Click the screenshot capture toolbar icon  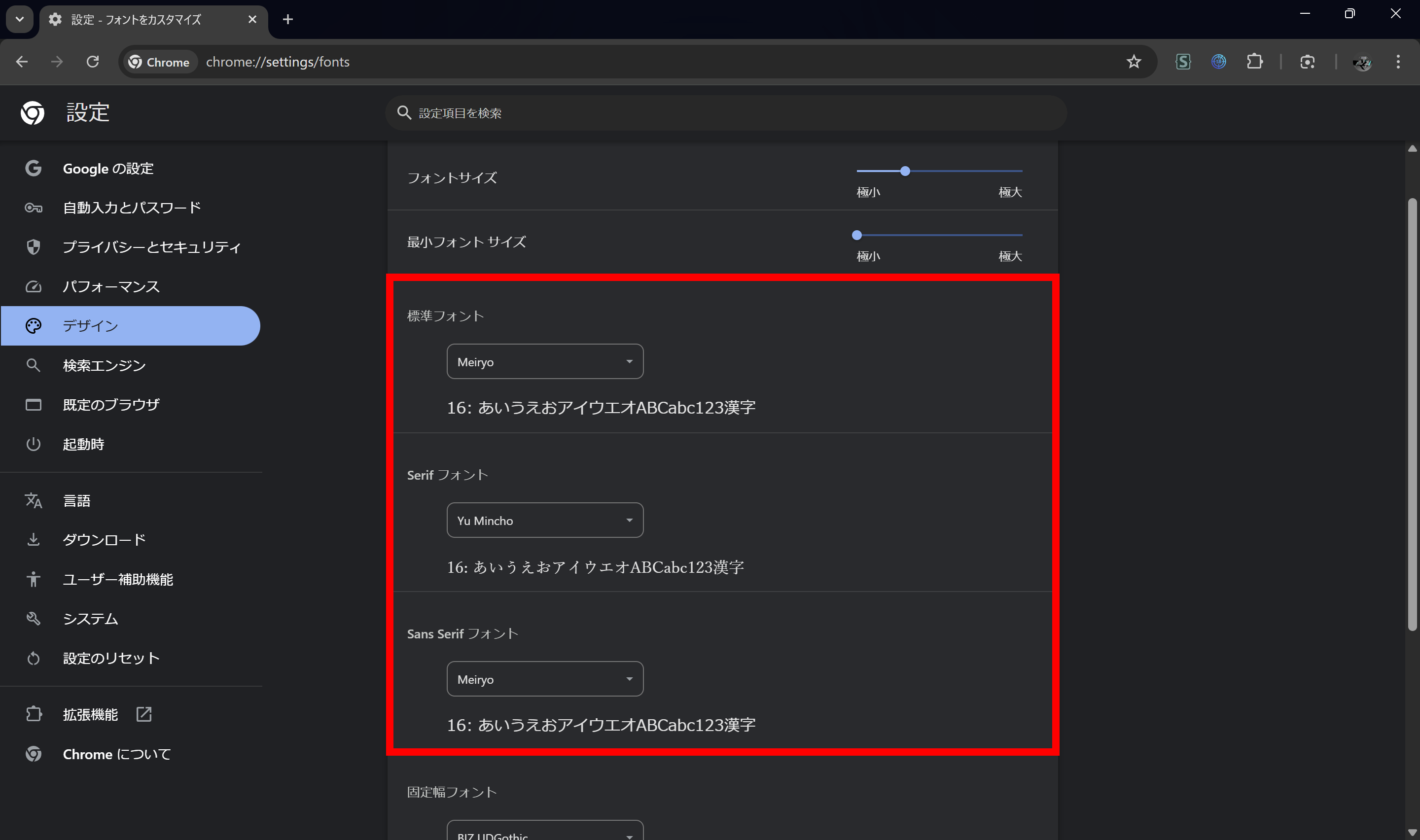(1308, 62)
